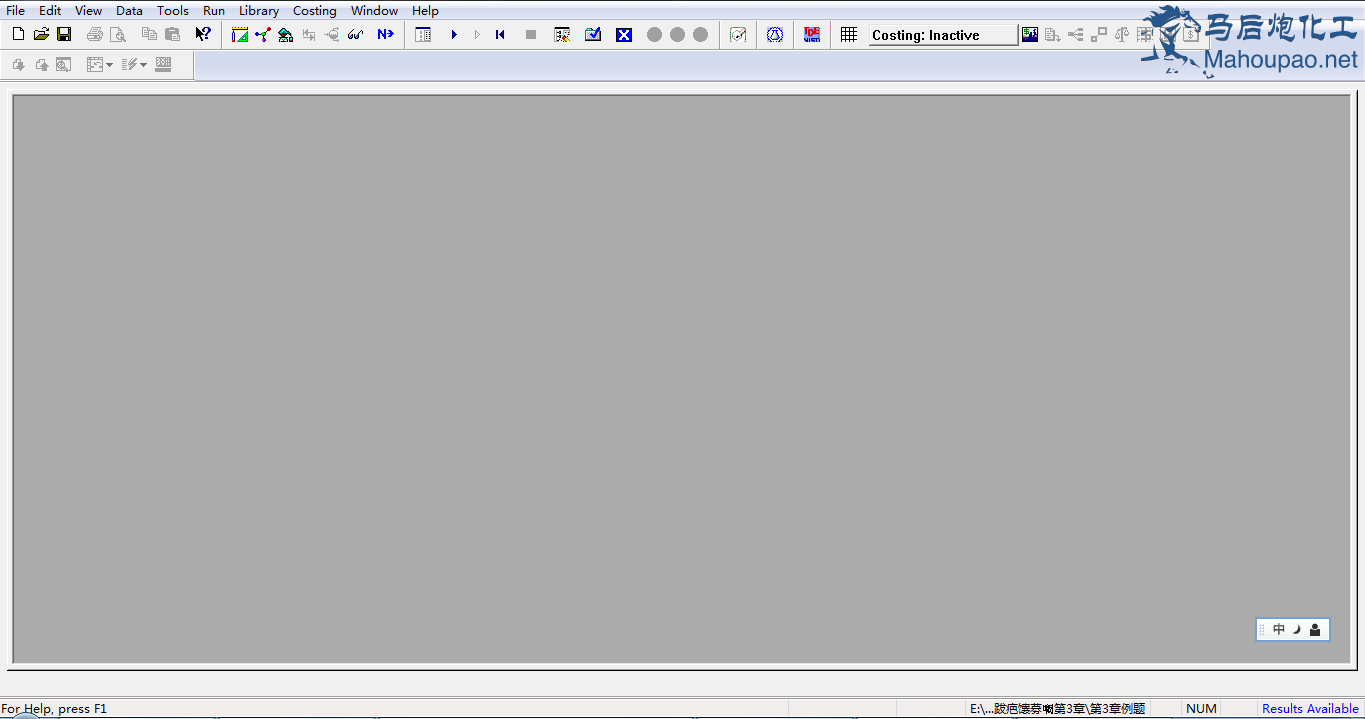Click the For Help, press F1 status text
1365x719 pixels.
click(54, 708)
